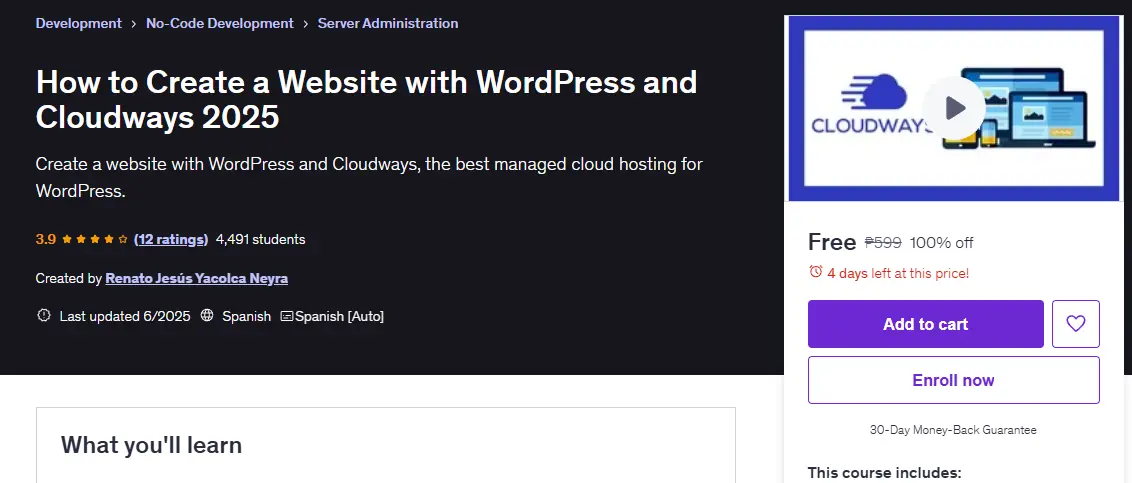Open the Server Administration breadcrumb
The height and width of the screenshot is (483, 1132).
point(388,23)
